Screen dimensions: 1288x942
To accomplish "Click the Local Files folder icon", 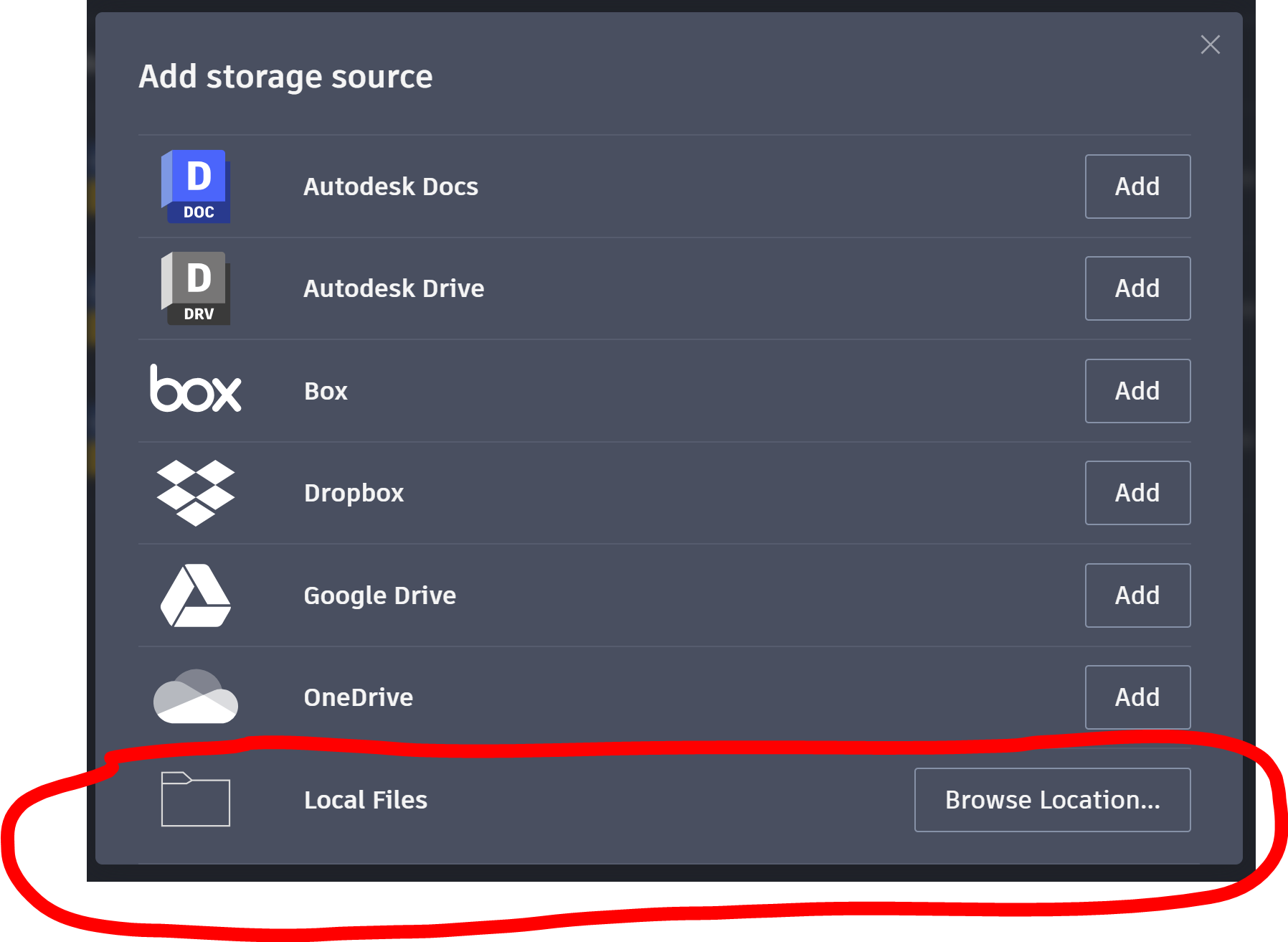I will point(196,799).
